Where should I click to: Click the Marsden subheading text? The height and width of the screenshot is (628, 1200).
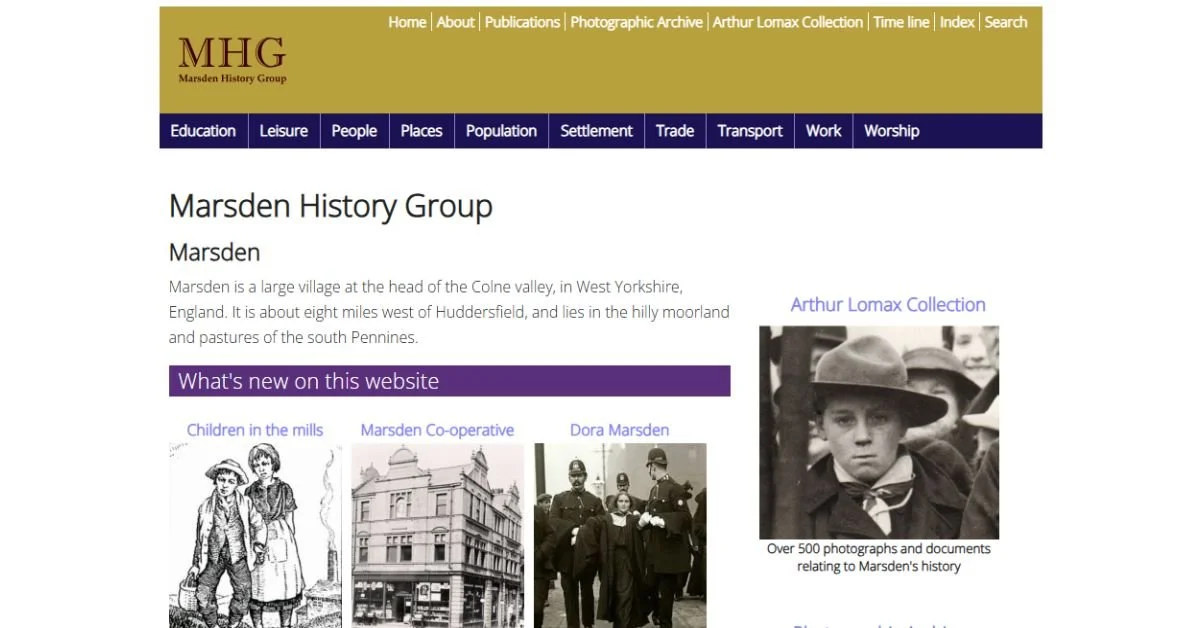214,251
